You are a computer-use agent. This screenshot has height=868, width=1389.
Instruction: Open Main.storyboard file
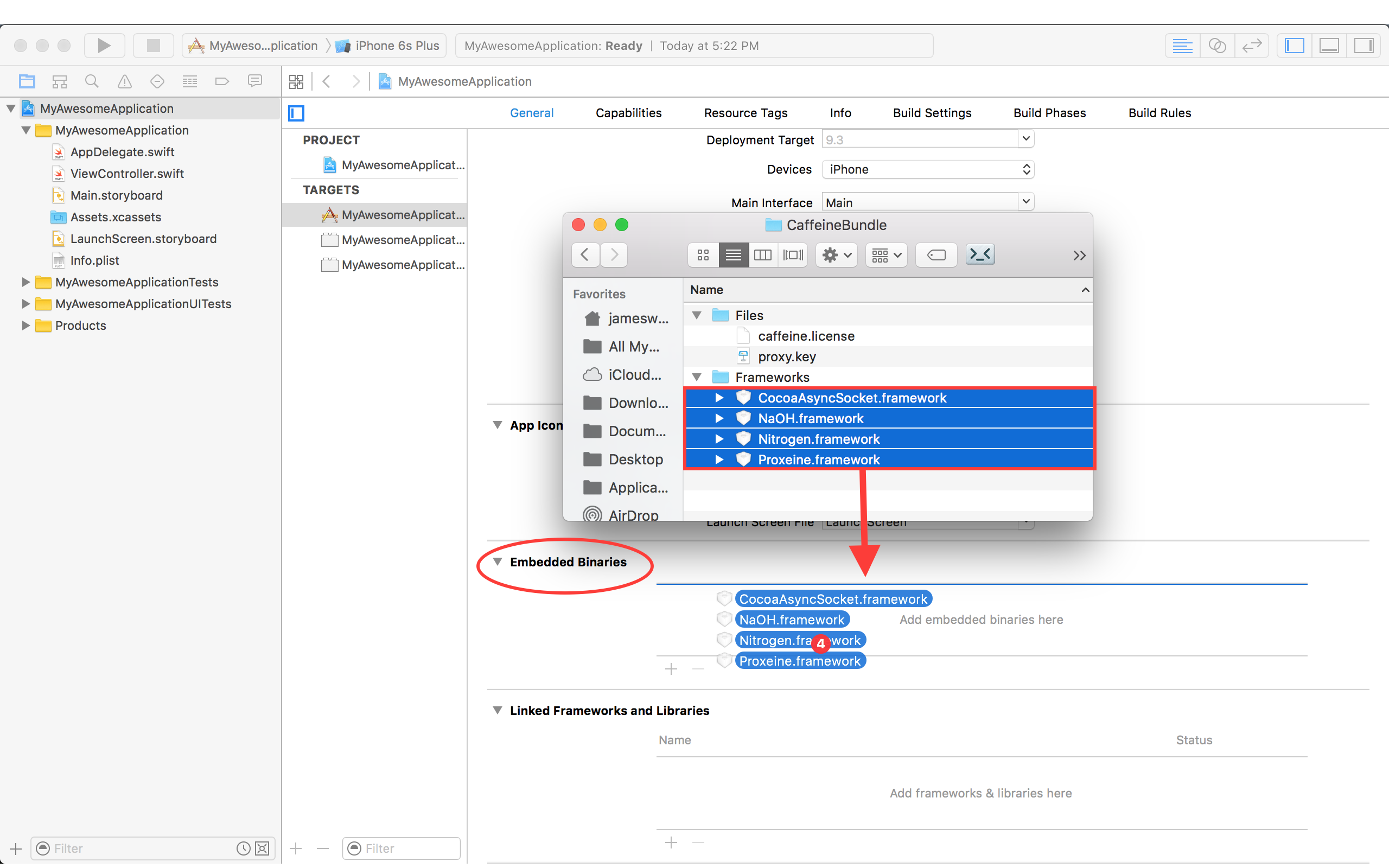(116, 195)
